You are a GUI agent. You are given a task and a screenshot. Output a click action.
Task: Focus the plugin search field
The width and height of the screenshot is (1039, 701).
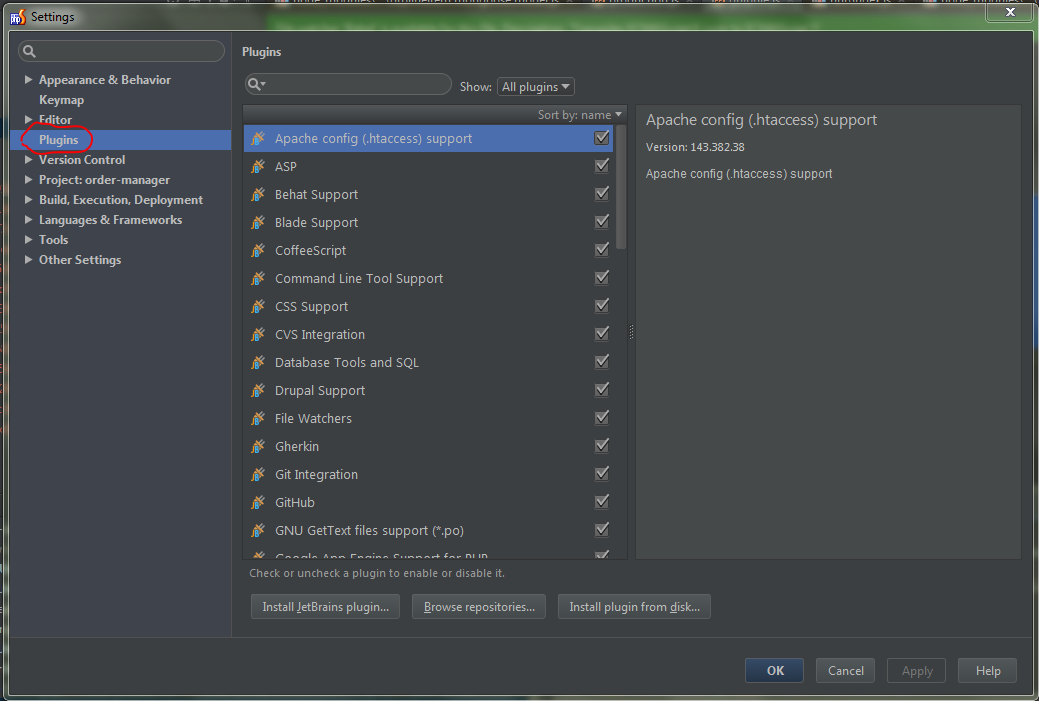click(x=349, y=84)
